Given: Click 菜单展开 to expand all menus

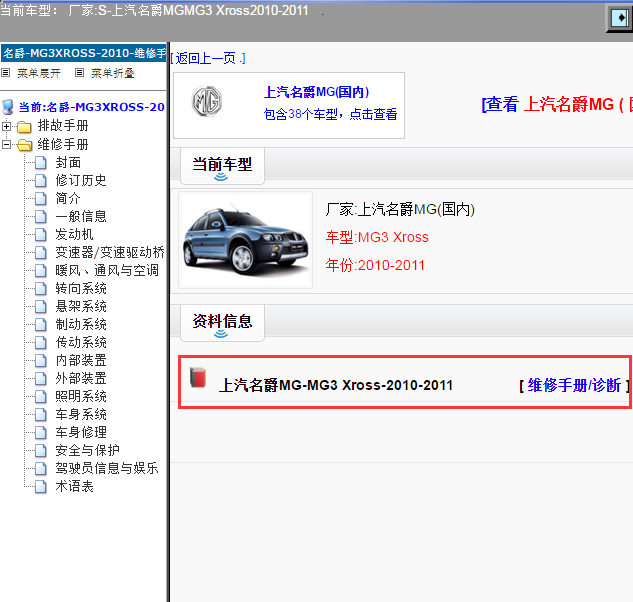Looking at the screenshot, I should (x=39, y=73).
